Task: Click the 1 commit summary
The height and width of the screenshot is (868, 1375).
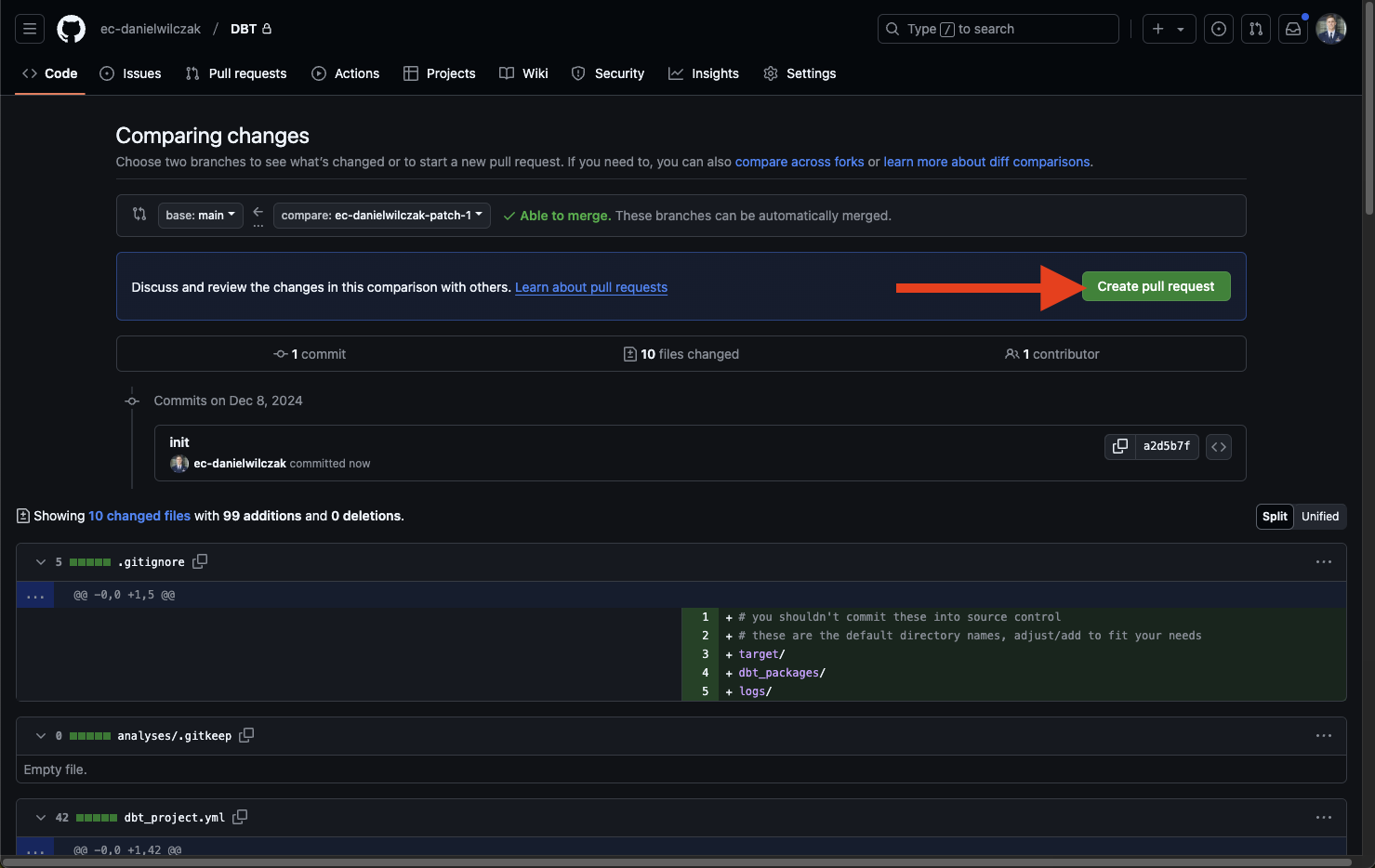Action: [310, 354]
